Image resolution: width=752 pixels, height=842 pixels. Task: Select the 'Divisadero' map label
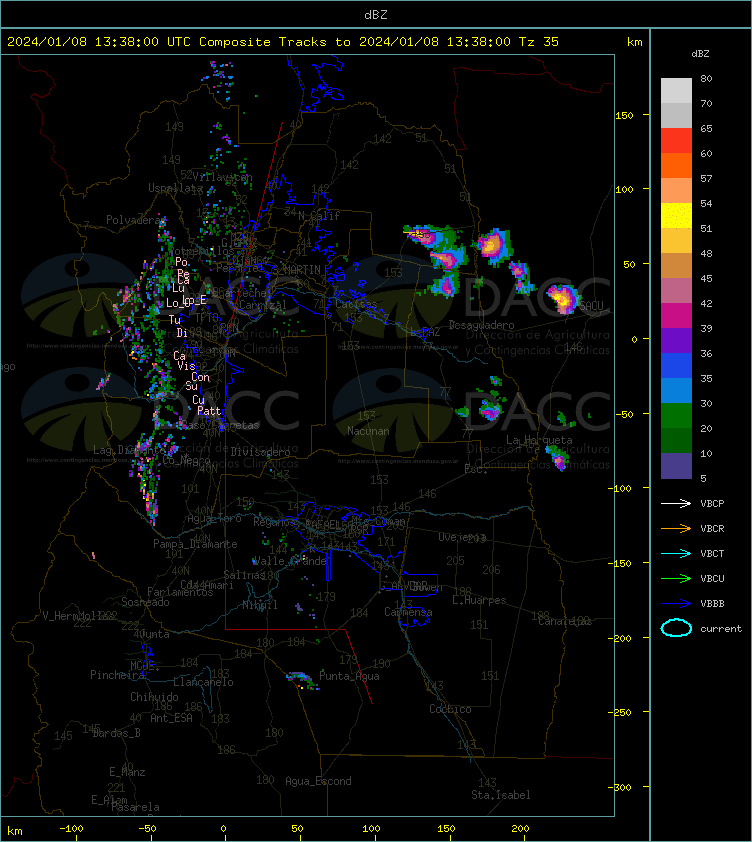point(261,452)
